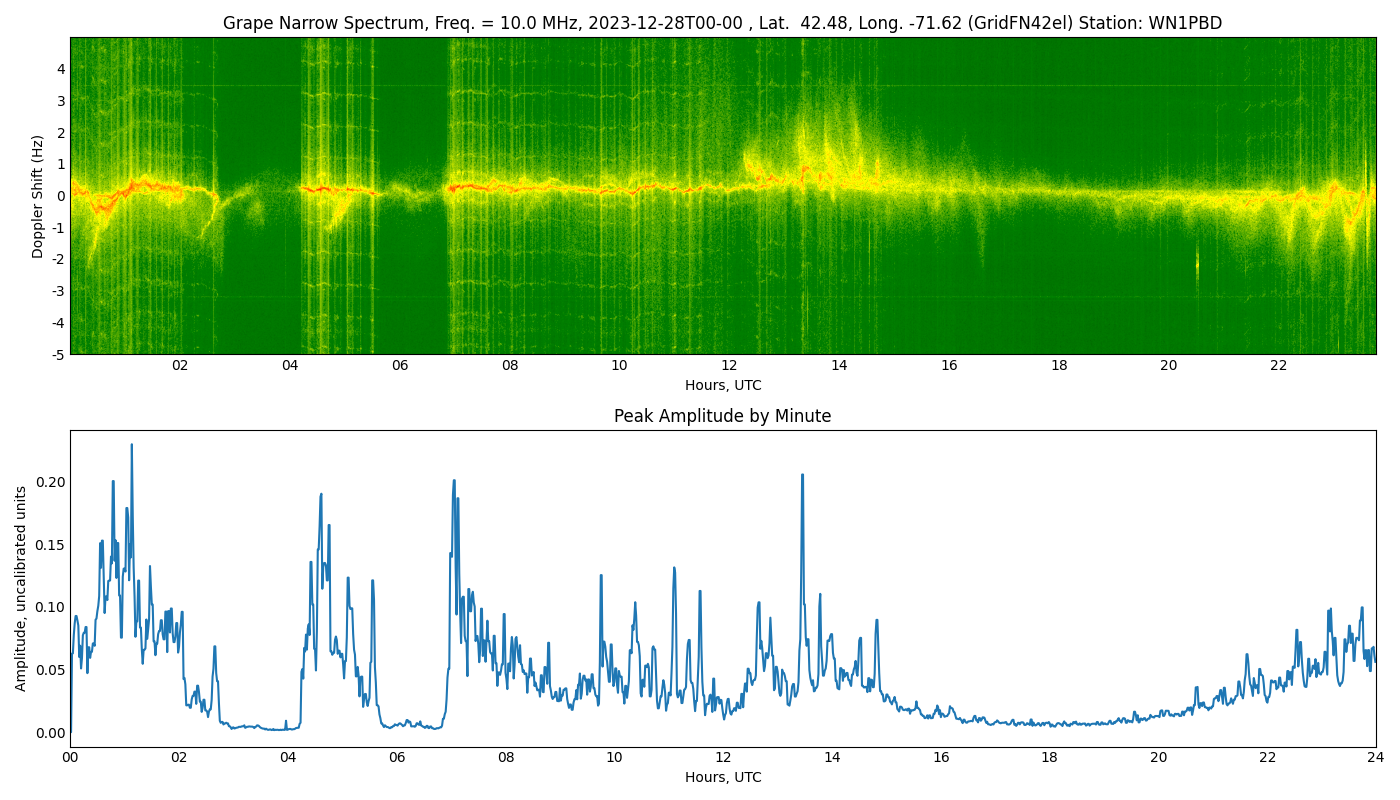The height and width of the screenshot is (800, 1400).
Task: Click Hours, UTC label under spectrum plot
Action: pyautogui.click(x=722, y=385)
